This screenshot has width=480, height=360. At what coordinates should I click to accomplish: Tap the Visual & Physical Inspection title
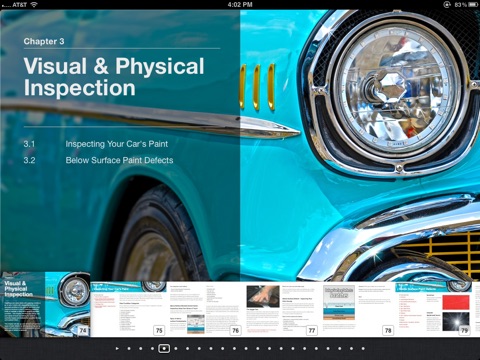pos(114,77)
